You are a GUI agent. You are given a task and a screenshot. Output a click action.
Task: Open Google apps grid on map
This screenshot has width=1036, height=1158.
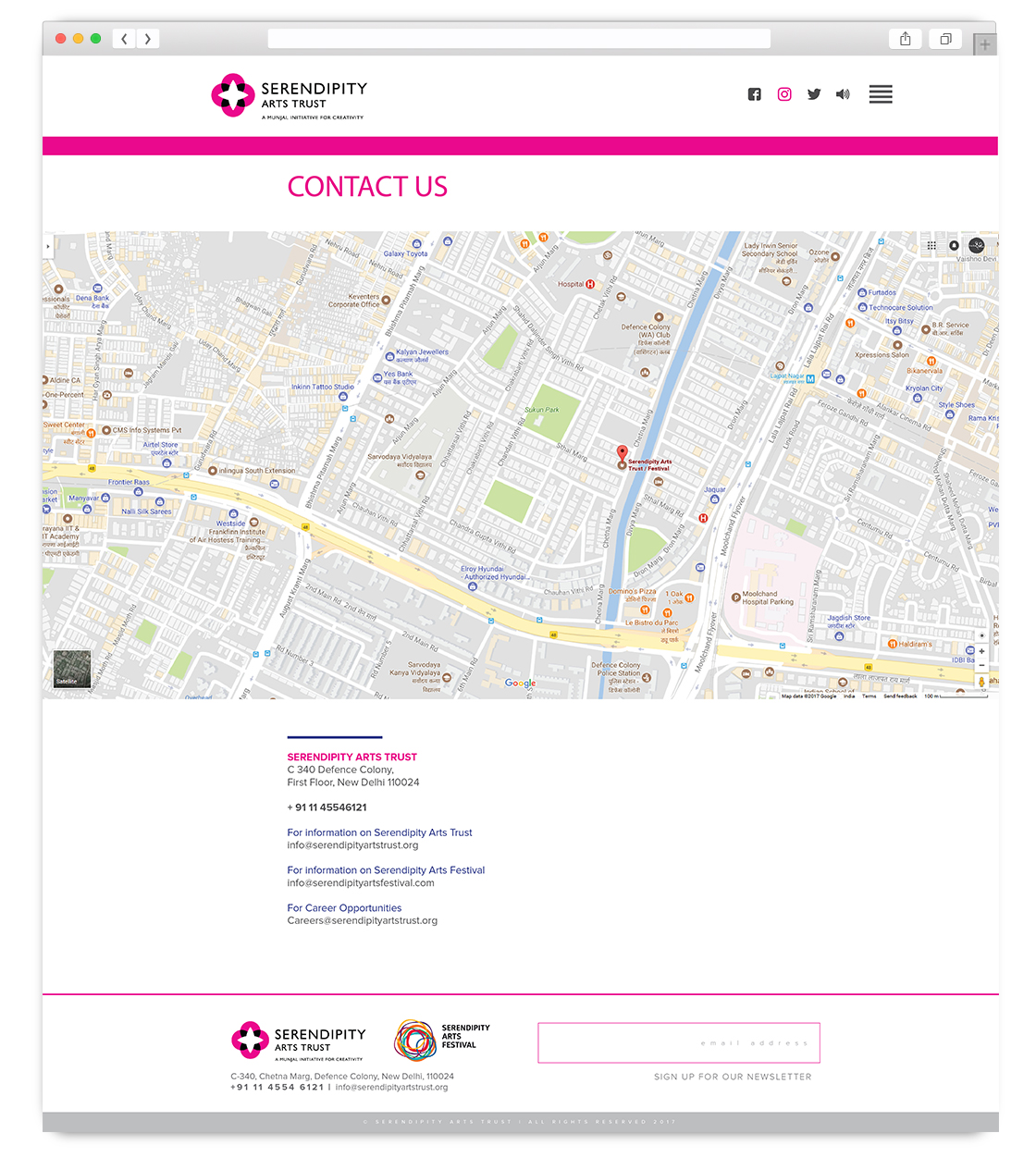[x=931, y=245]
